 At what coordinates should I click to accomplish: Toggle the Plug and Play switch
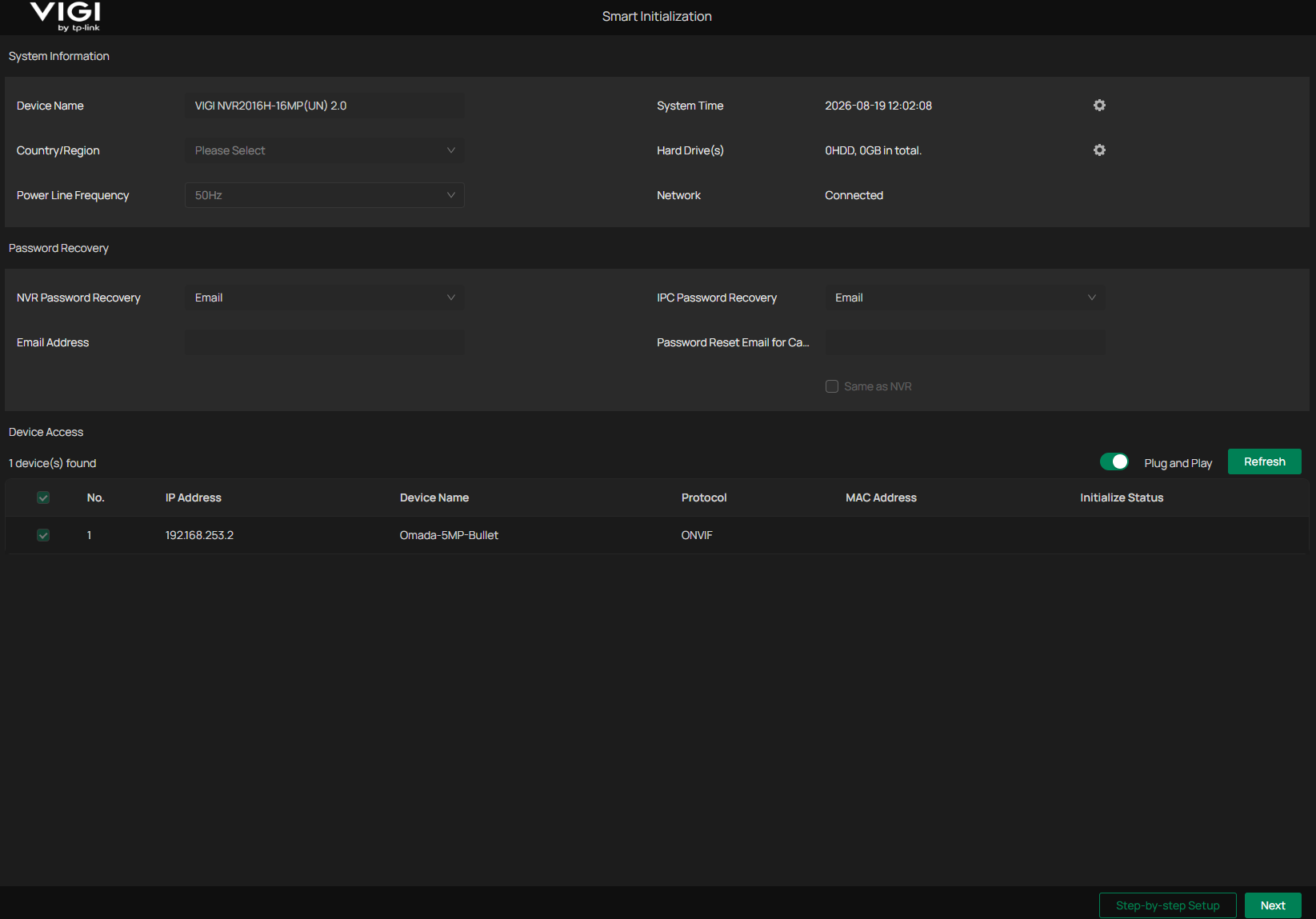coord(1114,461)
